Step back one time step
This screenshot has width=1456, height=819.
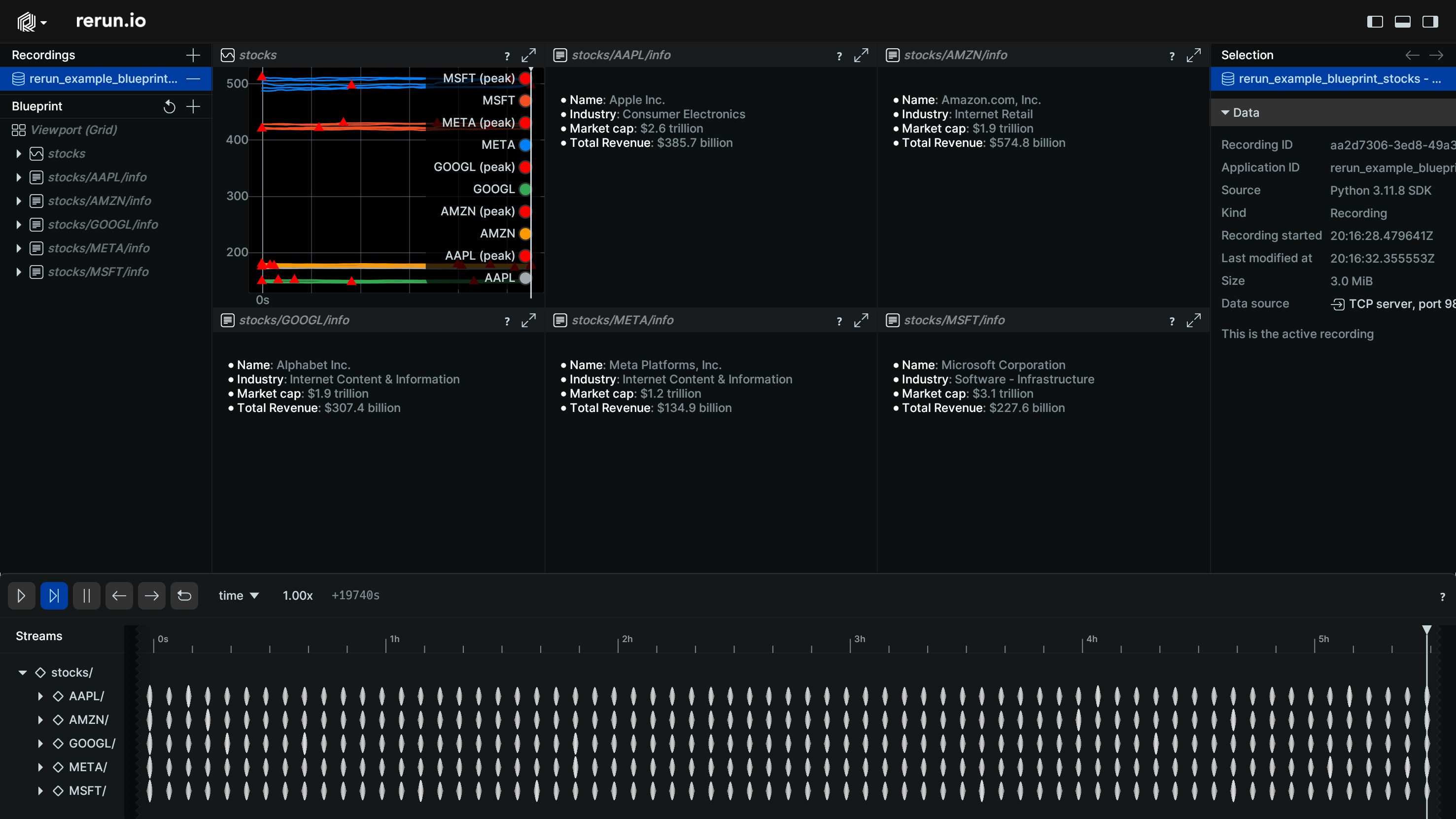click(x=119, y=596)
